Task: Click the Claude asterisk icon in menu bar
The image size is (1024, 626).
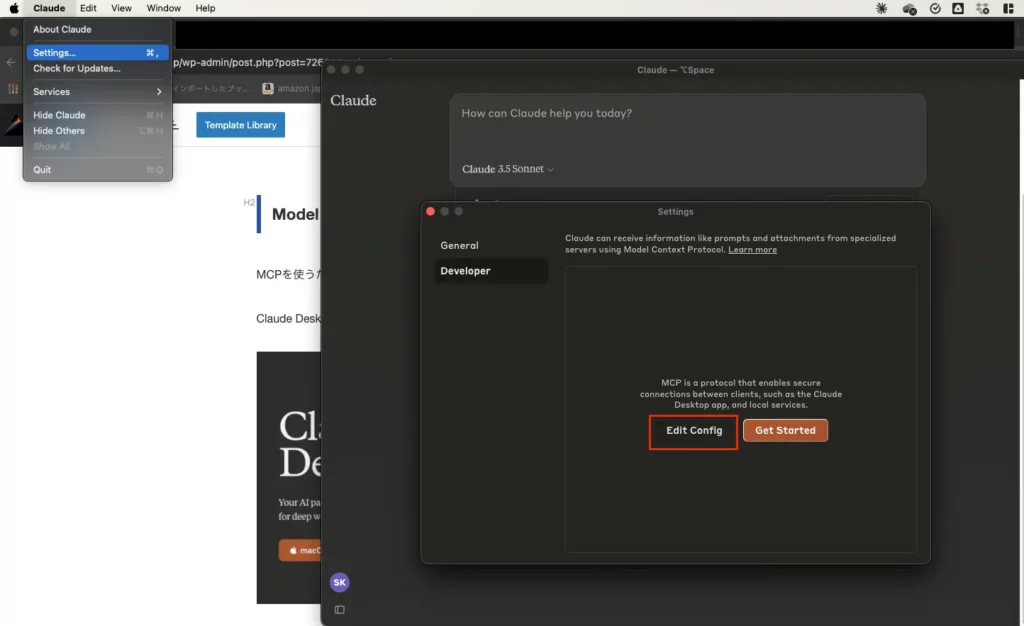Action: point(881,8)
